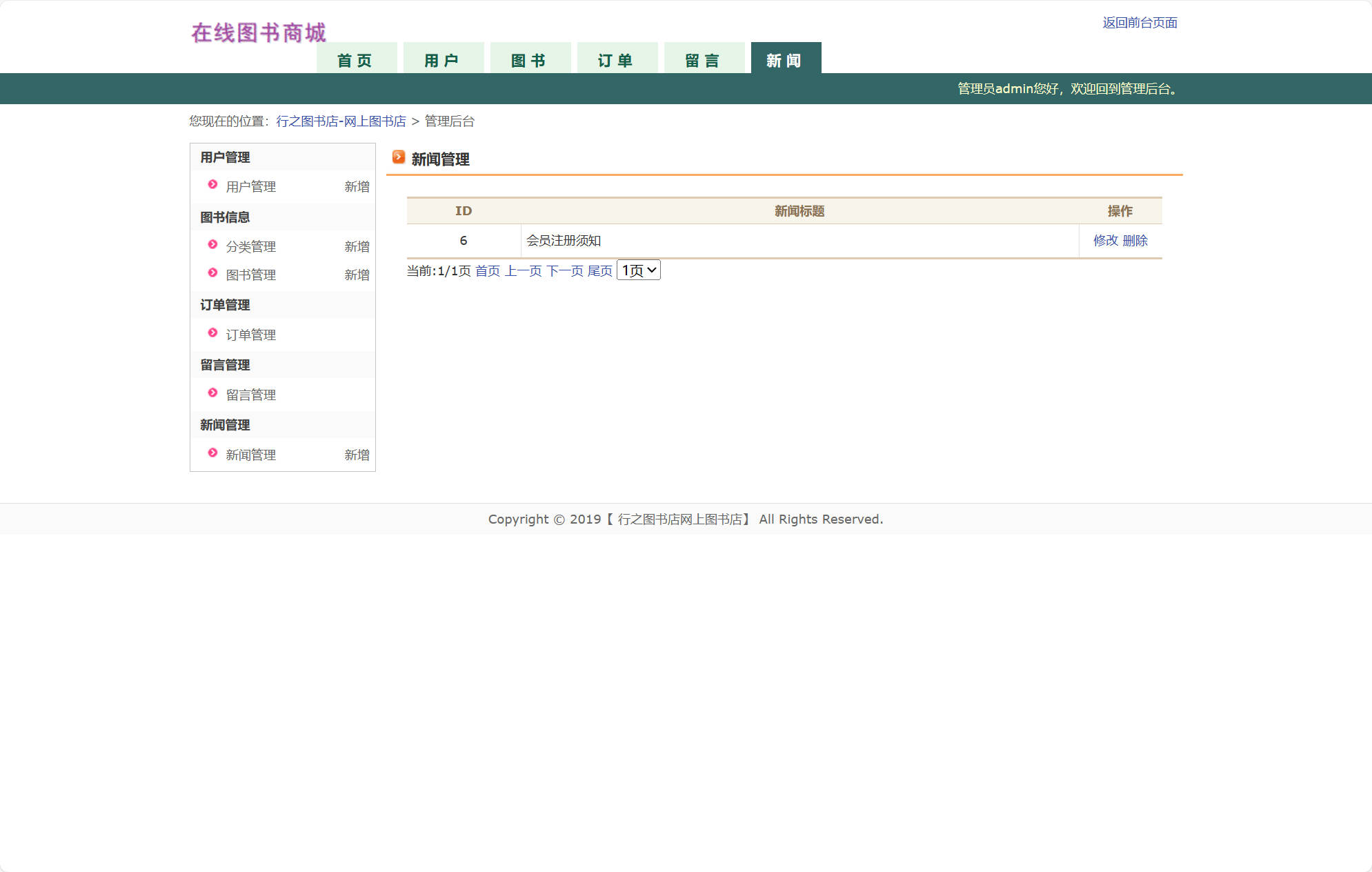Click the pink arrow icon beside sidebar 新闻管理

pos(212,453)
